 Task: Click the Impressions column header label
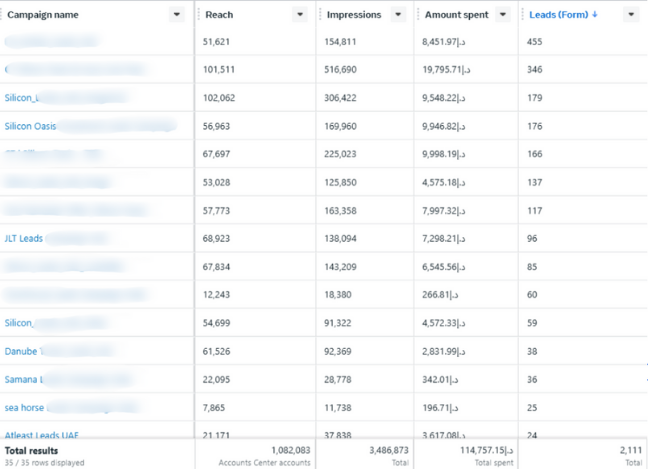pyautogui.click(x=354, y=14)
